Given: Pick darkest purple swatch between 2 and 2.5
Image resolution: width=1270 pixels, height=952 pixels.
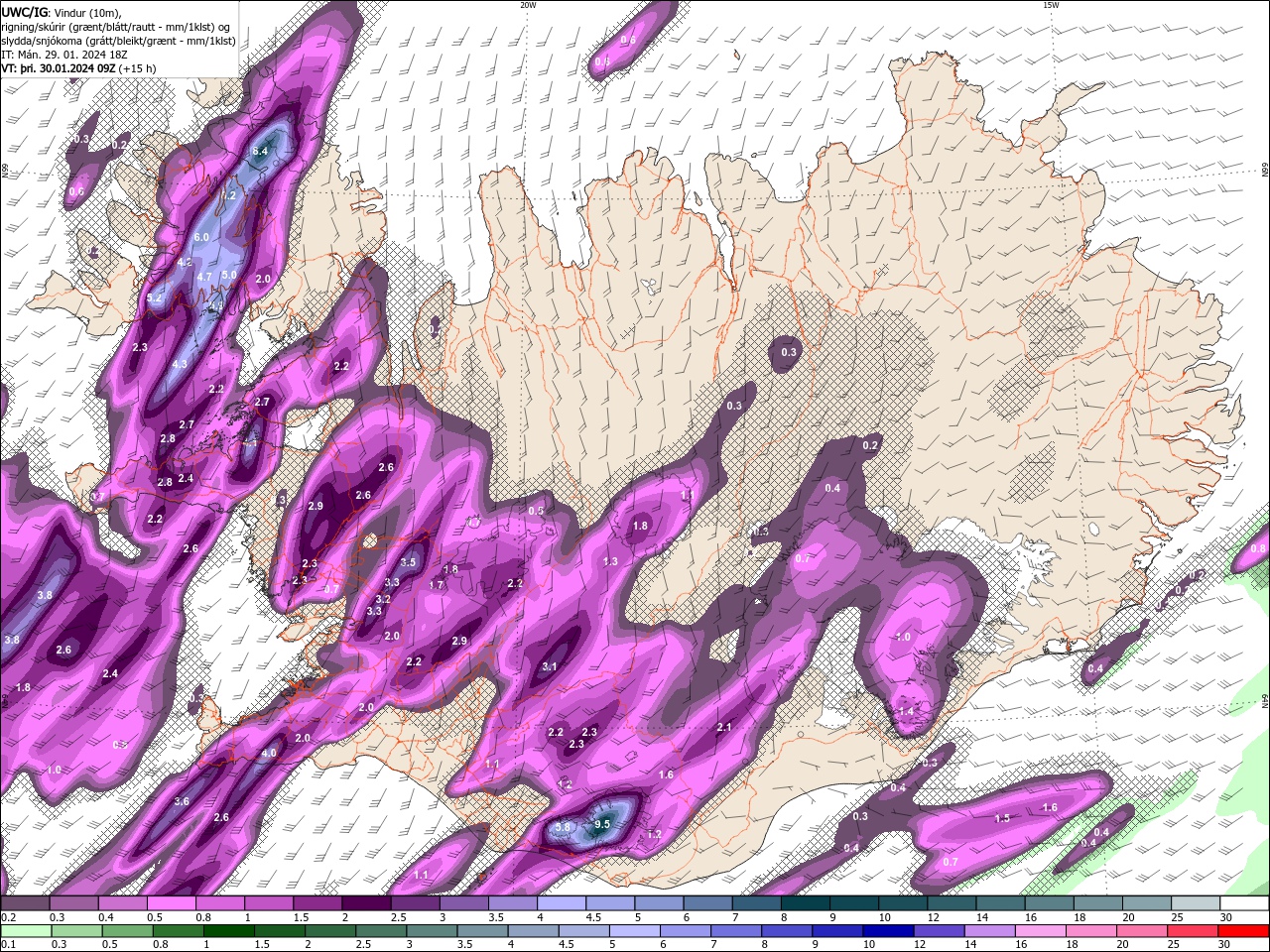Looking at the screenshot, I should (366, 903).
